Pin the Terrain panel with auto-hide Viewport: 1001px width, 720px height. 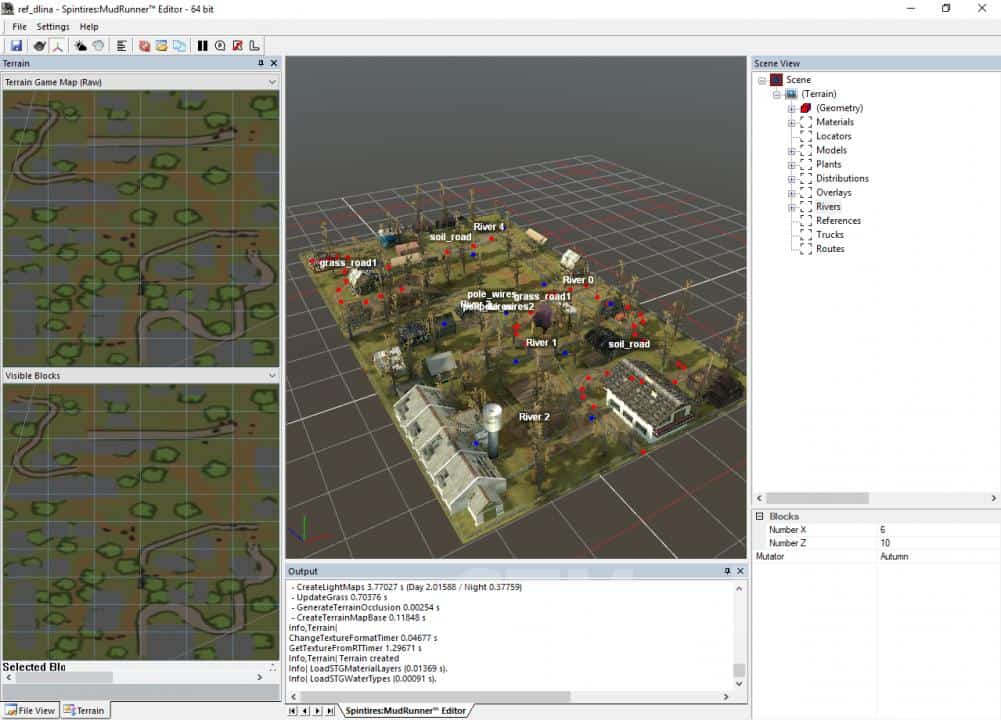pos(261,63)
